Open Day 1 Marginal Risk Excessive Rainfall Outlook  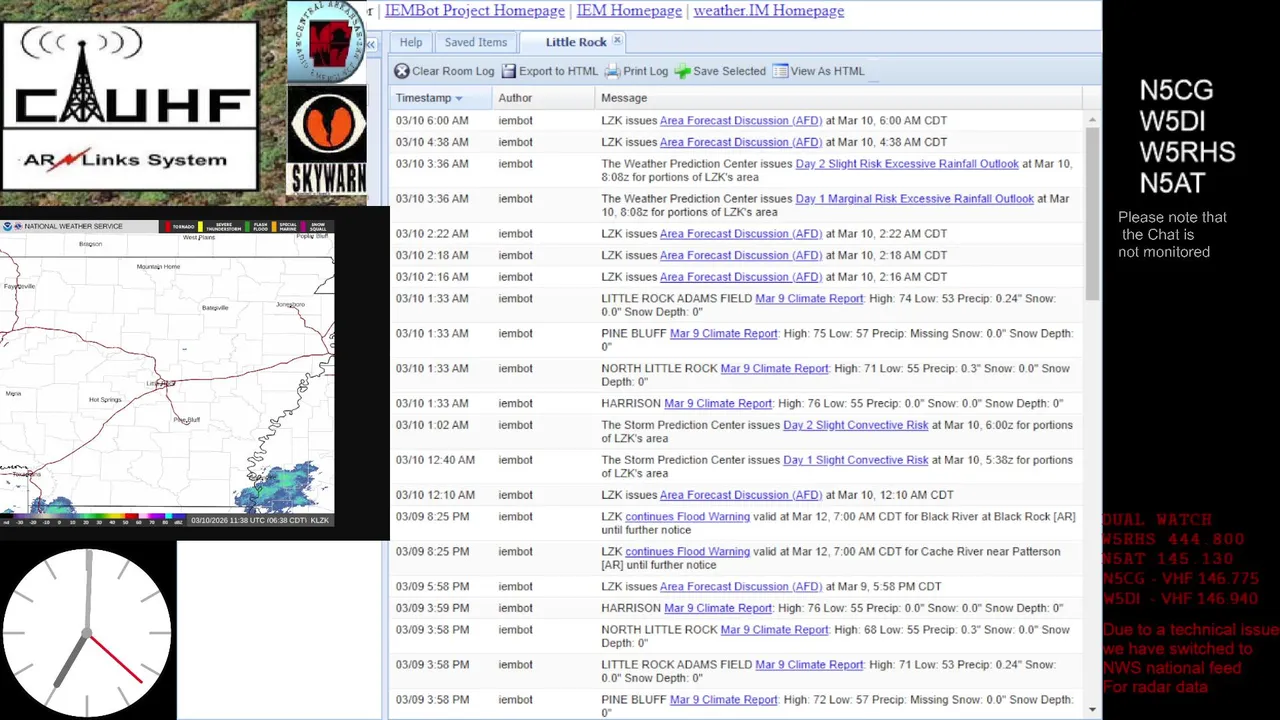tap(915, 199)
